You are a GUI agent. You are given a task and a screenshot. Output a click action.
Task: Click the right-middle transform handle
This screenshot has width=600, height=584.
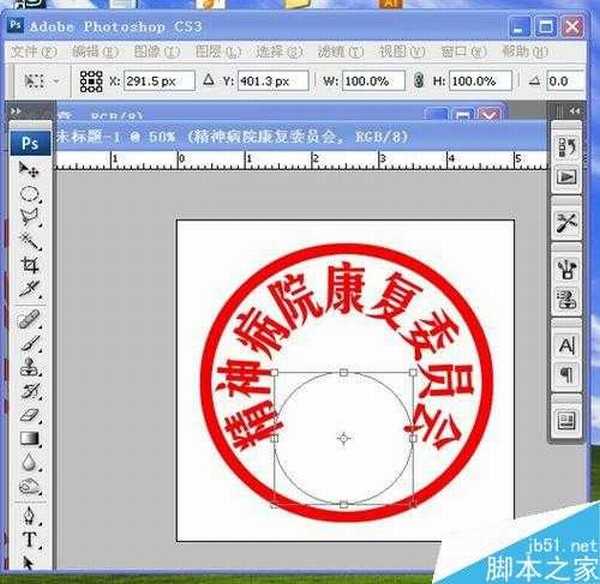tap(413, 439)
